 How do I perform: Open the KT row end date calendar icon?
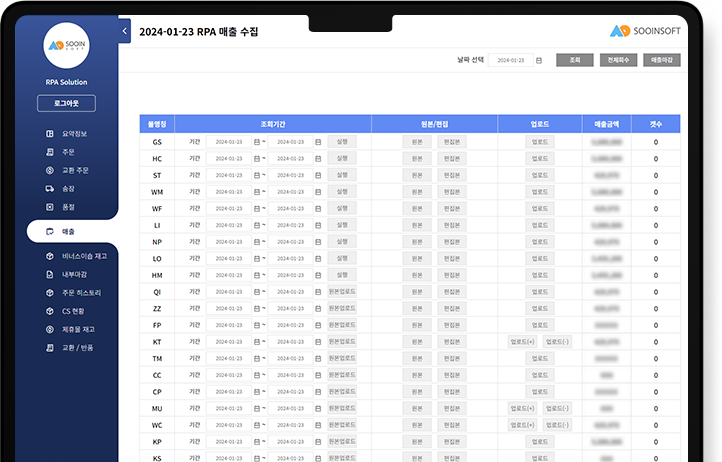[318, 342]
